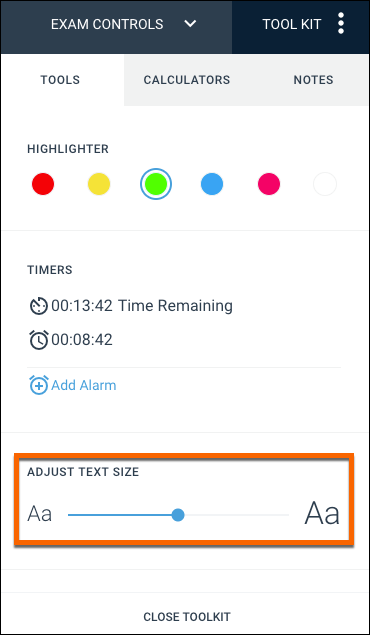Pick the blue highlighter color
The height and width of the screenshot is (635, 370).
[212, 184]
